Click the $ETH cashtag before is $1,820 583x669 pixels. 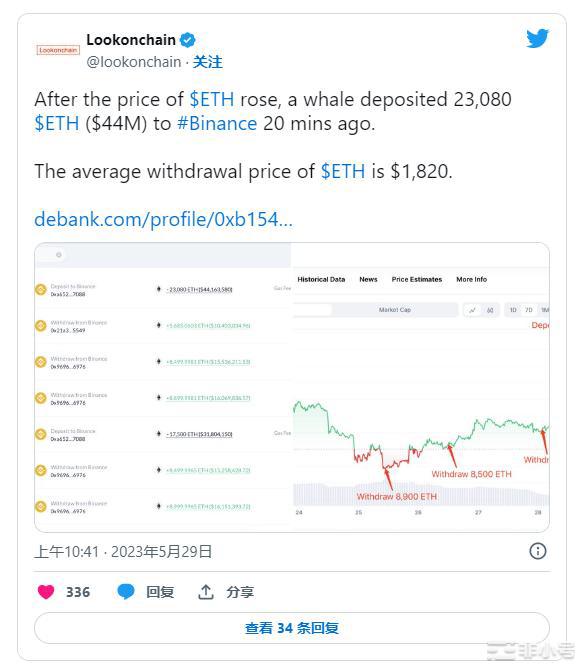pos(343,172)
